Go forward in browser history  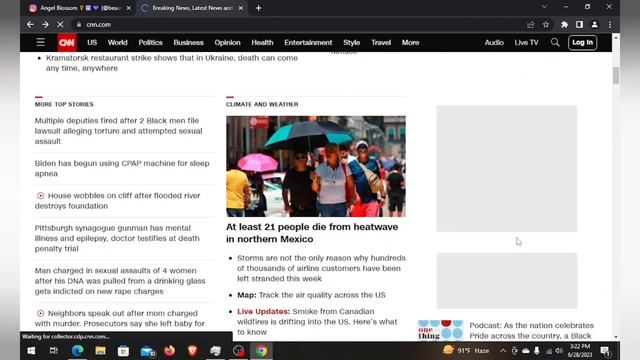click(45, 24)
